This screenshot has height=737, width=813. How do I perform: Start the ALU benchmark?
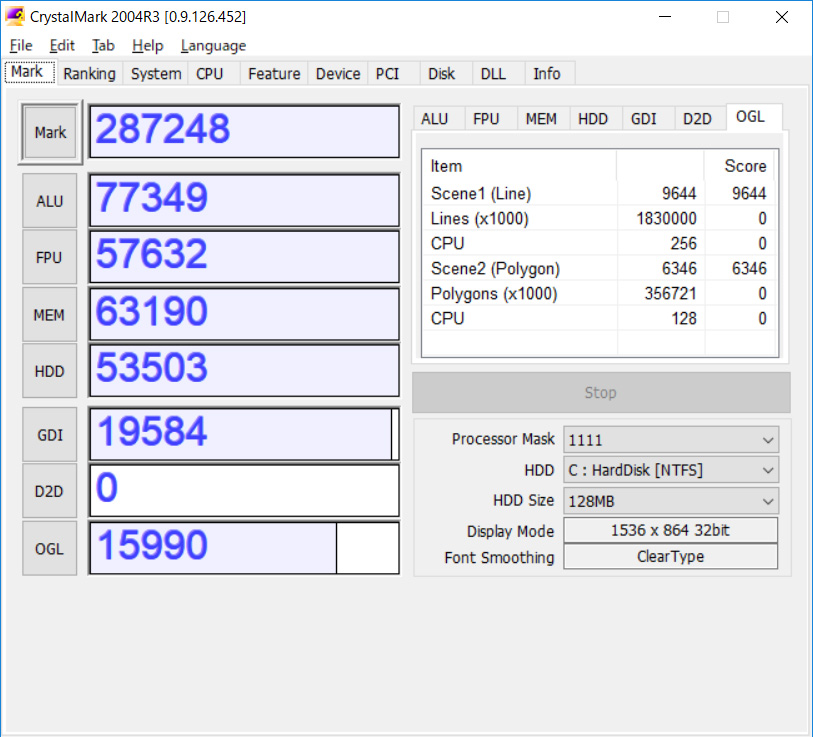[x=49, y=200]
